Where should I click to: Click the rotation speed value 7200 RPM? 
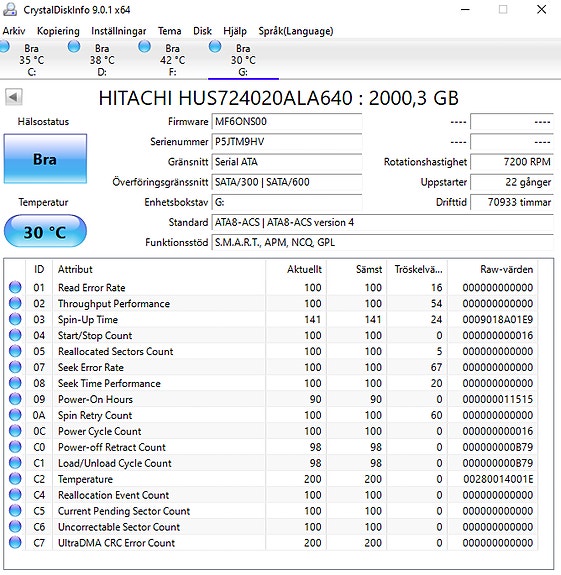point(512,162)
